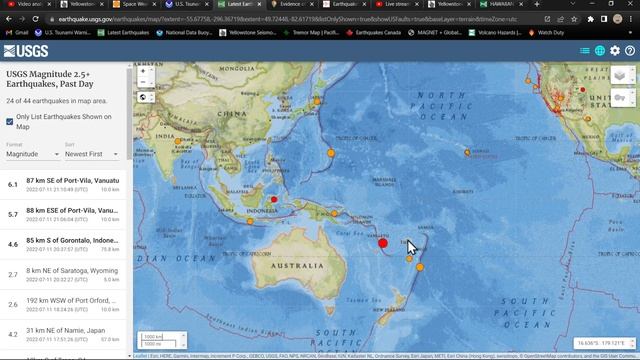
Task: Open a new browser tab
Action: (x=537, y=4)
